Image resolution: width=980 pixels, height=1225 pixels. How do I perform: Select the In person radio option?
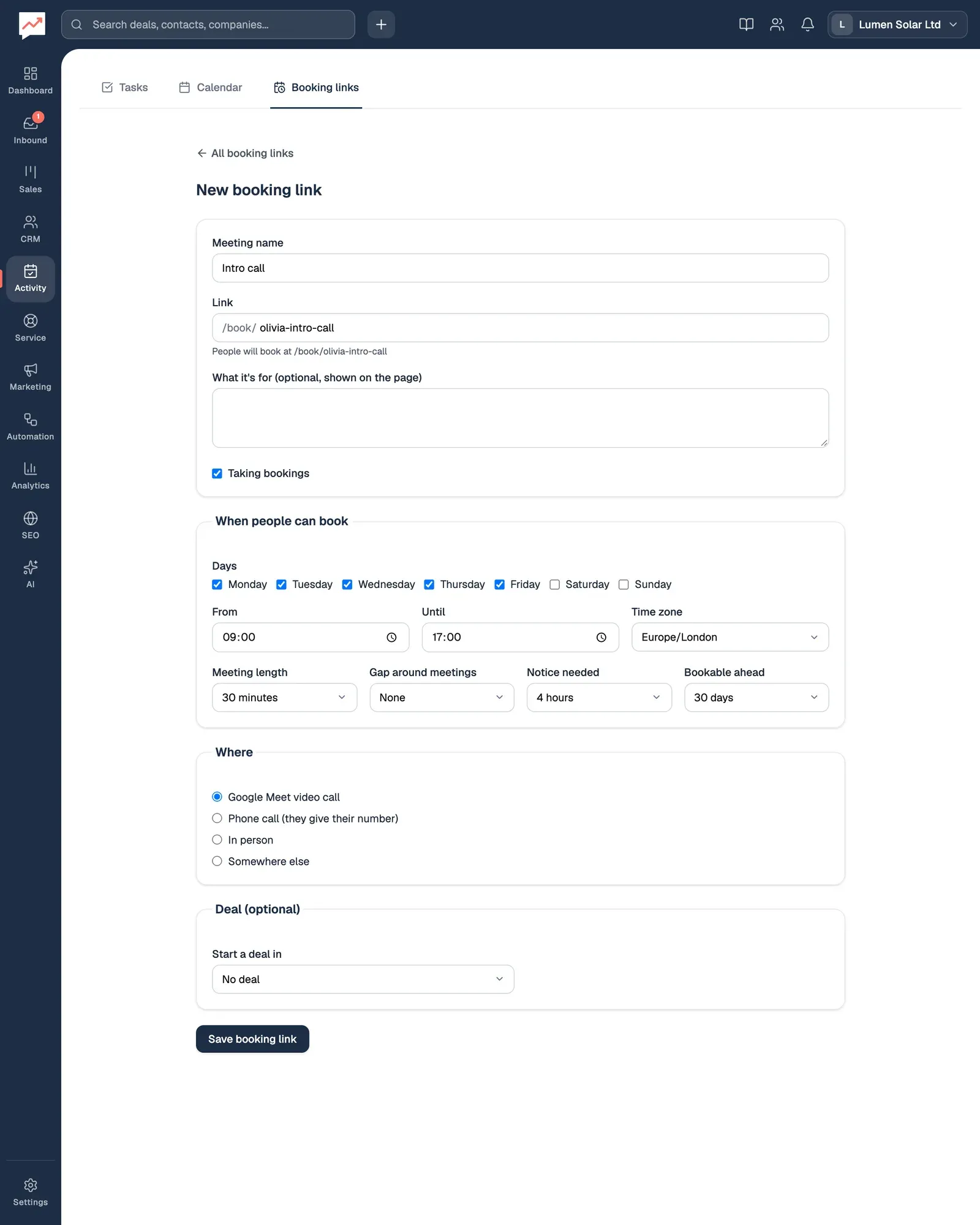(x=217, y=840)
